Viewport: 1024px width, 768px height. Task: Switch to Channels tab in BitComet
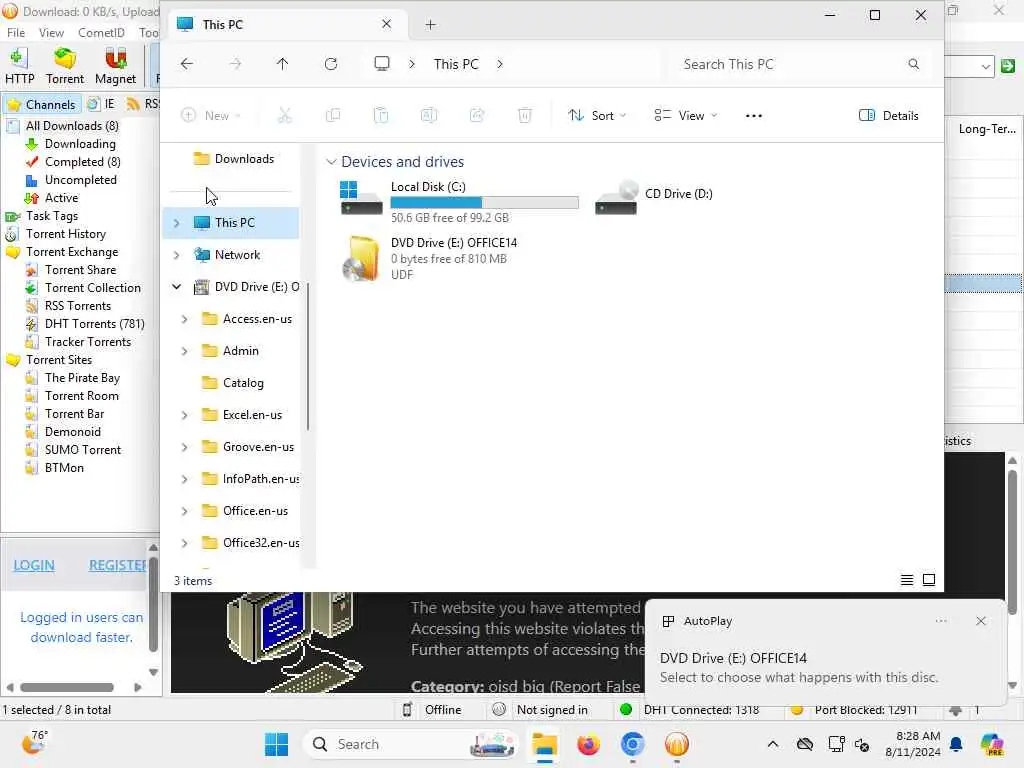[x=42, y=104]
